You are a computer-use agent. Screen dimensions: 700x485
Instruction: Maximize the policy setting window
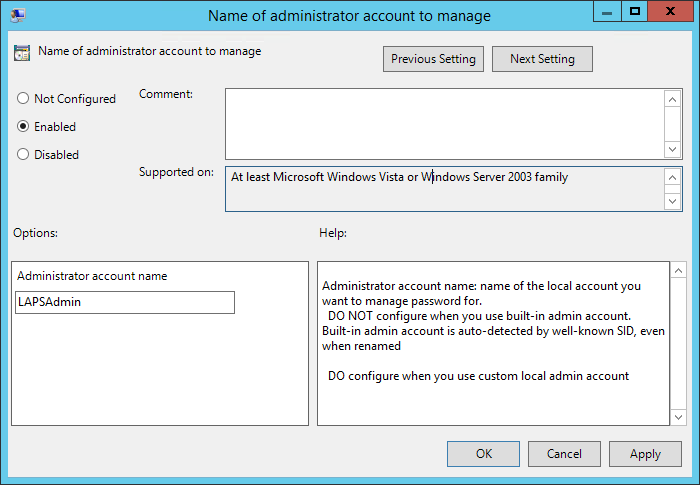coord(634,11)
